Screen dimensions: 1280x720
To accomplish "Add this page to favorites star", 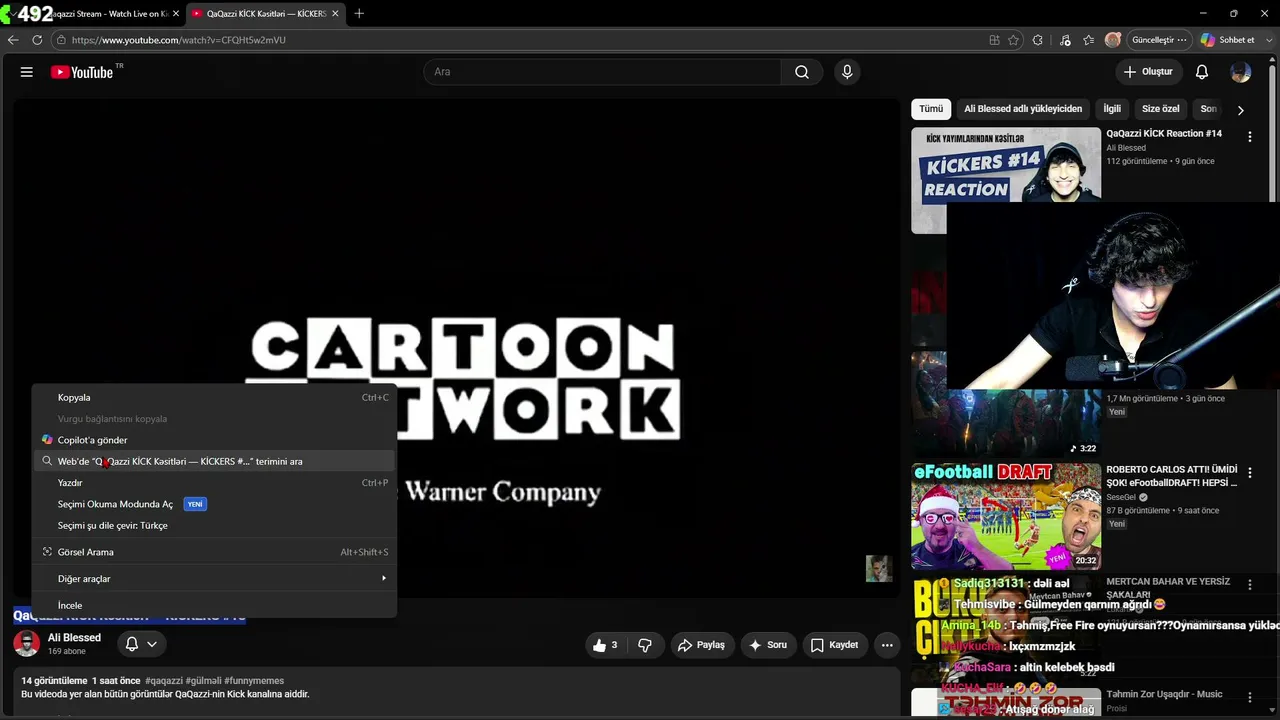I will [x=1014, y=40].
